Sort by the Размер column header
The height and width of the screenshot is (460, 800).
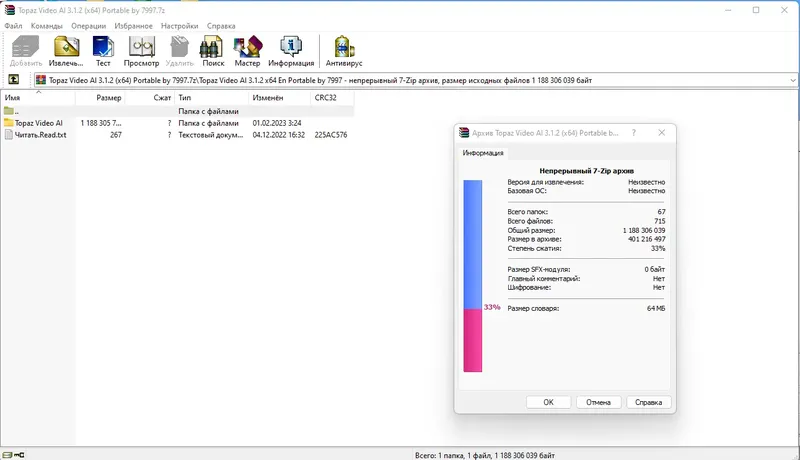click(101, 97)
